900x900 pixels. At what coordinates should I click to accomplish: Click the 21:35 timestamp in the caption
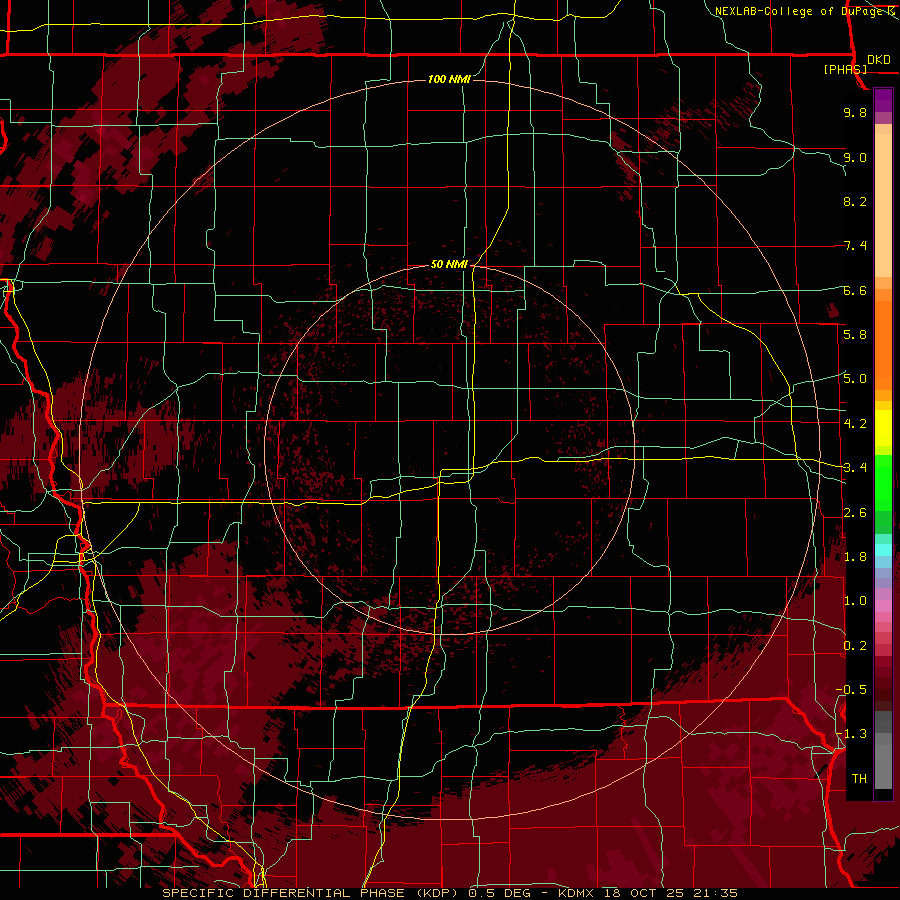715,893
